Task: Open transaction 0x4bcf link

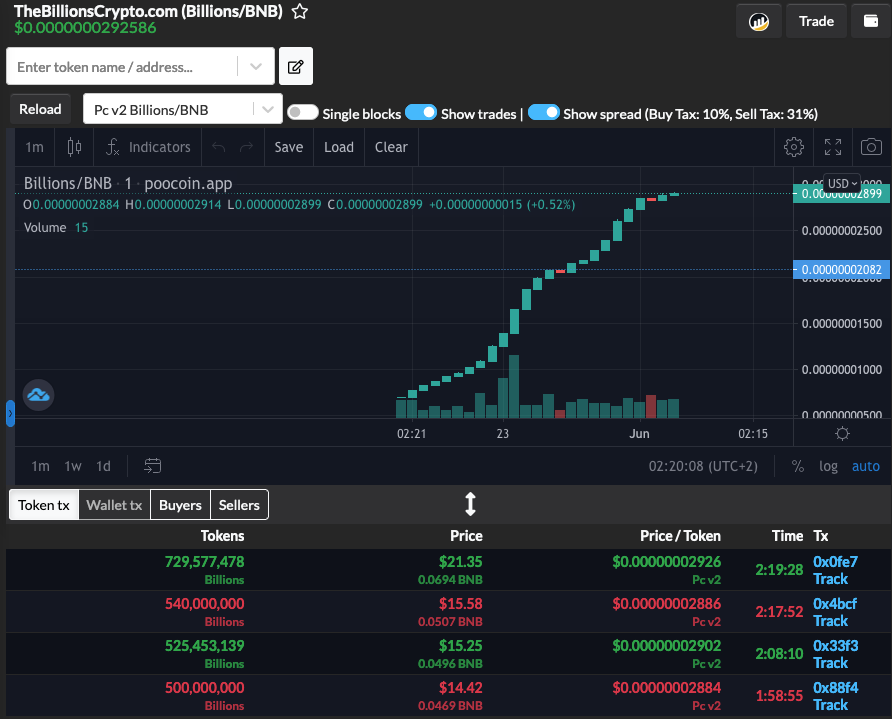Action: [x=835, y=604]
